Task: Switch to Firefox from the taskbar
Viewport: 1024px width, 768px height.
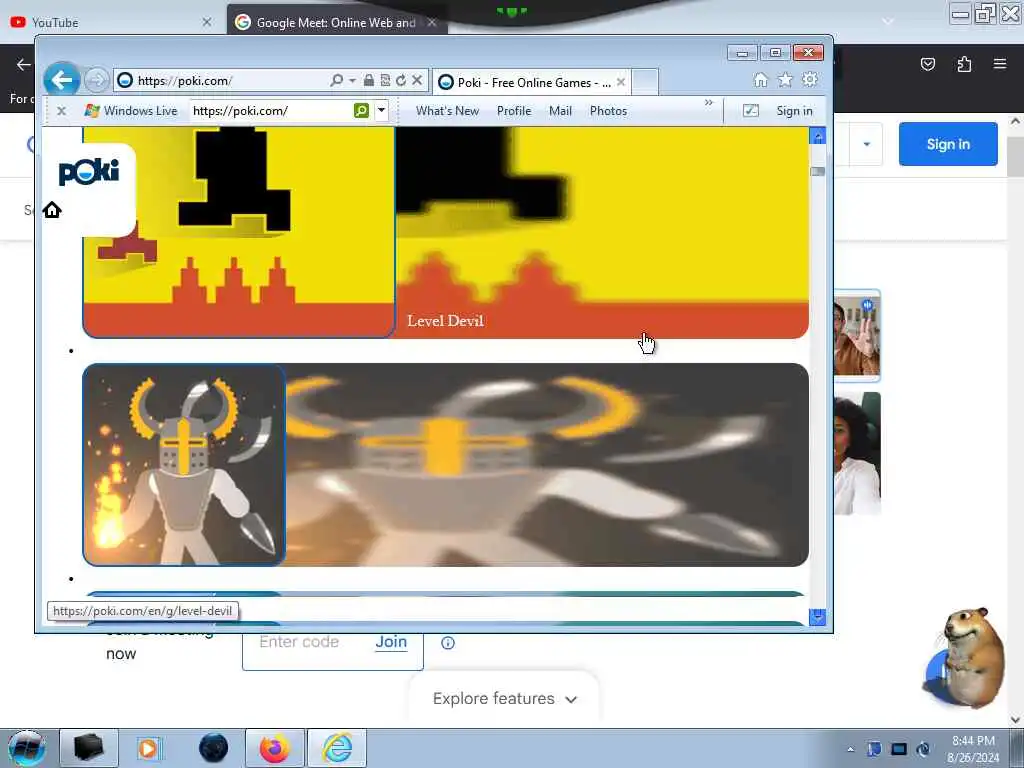Action: coord(274,748)
